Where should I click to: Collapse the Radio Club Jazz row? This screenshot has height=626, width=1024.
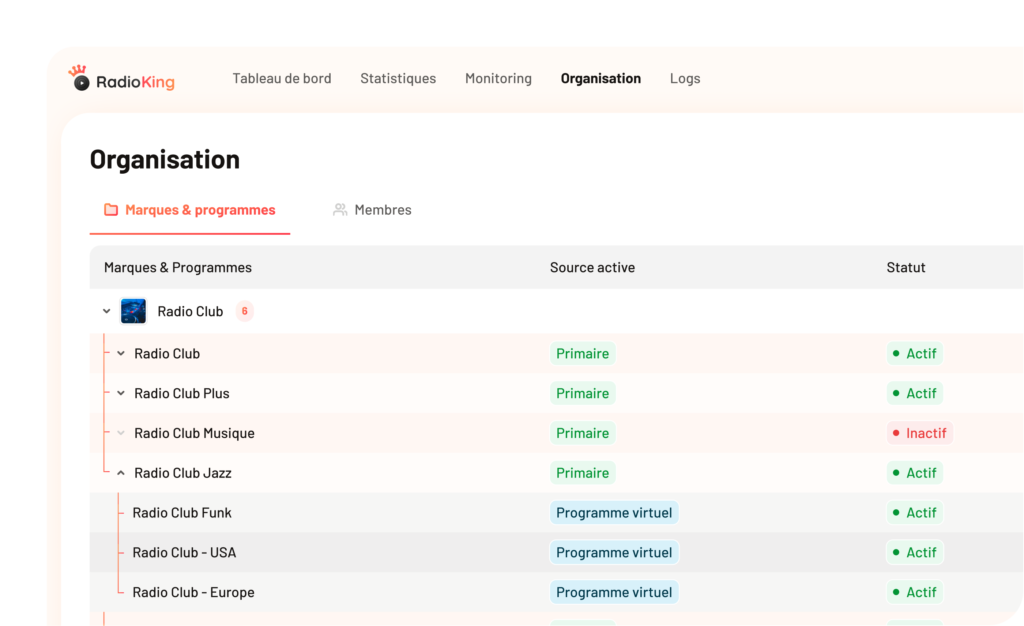click(121, 473)
